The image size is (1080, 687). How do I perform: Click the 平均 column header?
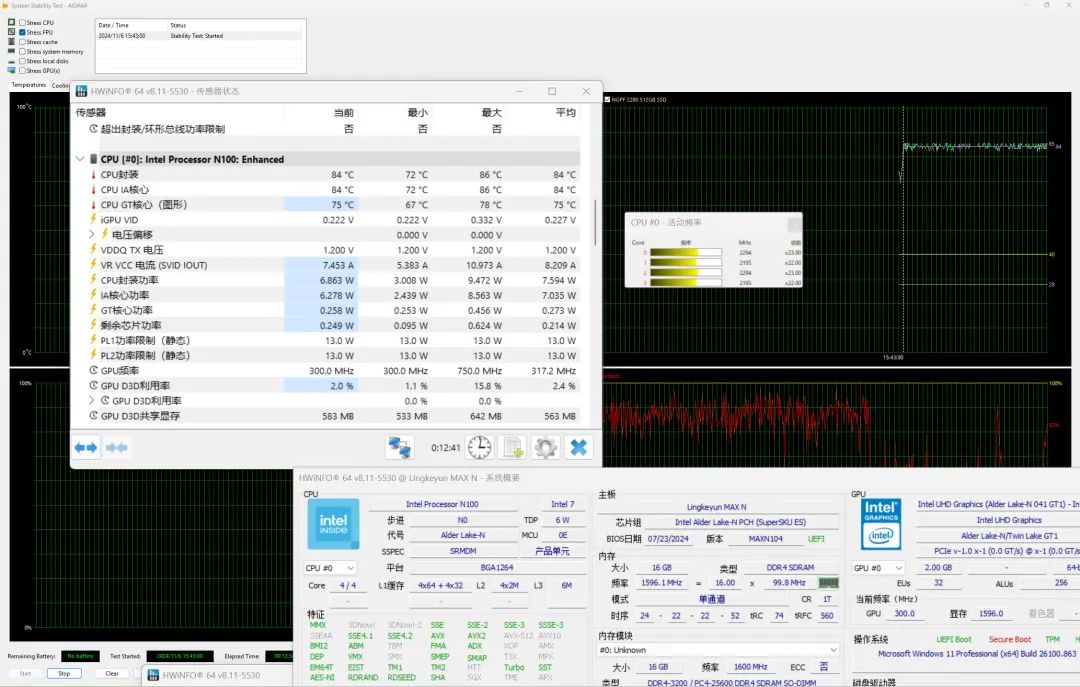pos(565,112)
